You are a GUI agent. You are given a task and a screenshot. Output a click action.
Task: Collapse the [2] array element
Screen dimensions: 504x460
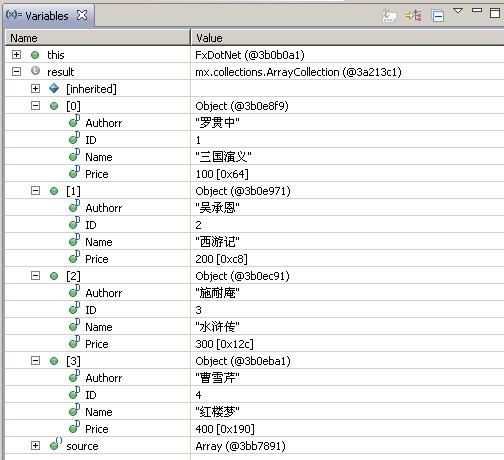(x=35, y=276)
